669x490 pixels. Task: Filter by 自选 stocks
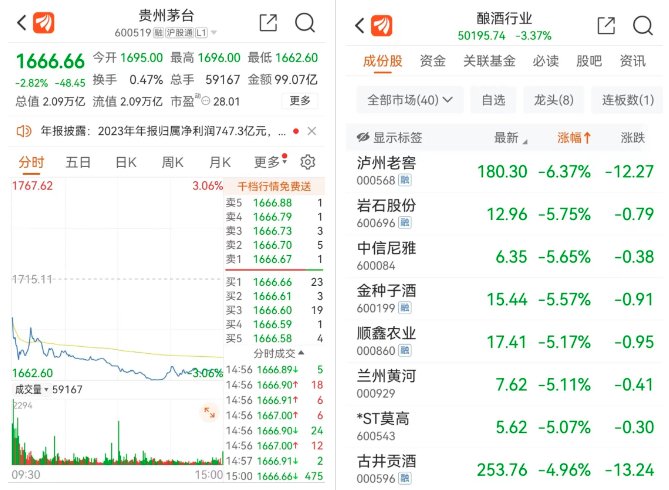tap(493, 100)
